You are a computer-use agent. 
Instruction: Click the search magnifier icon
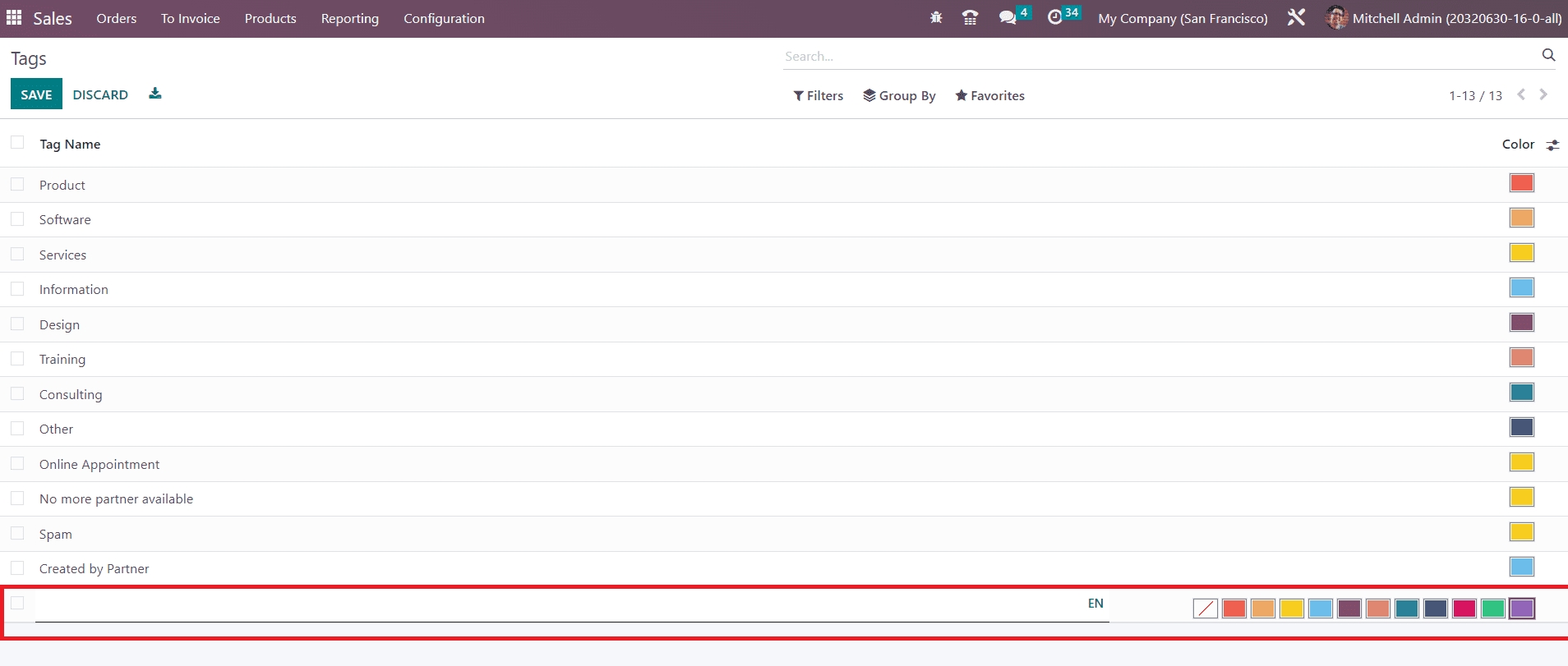[1548, 55]
